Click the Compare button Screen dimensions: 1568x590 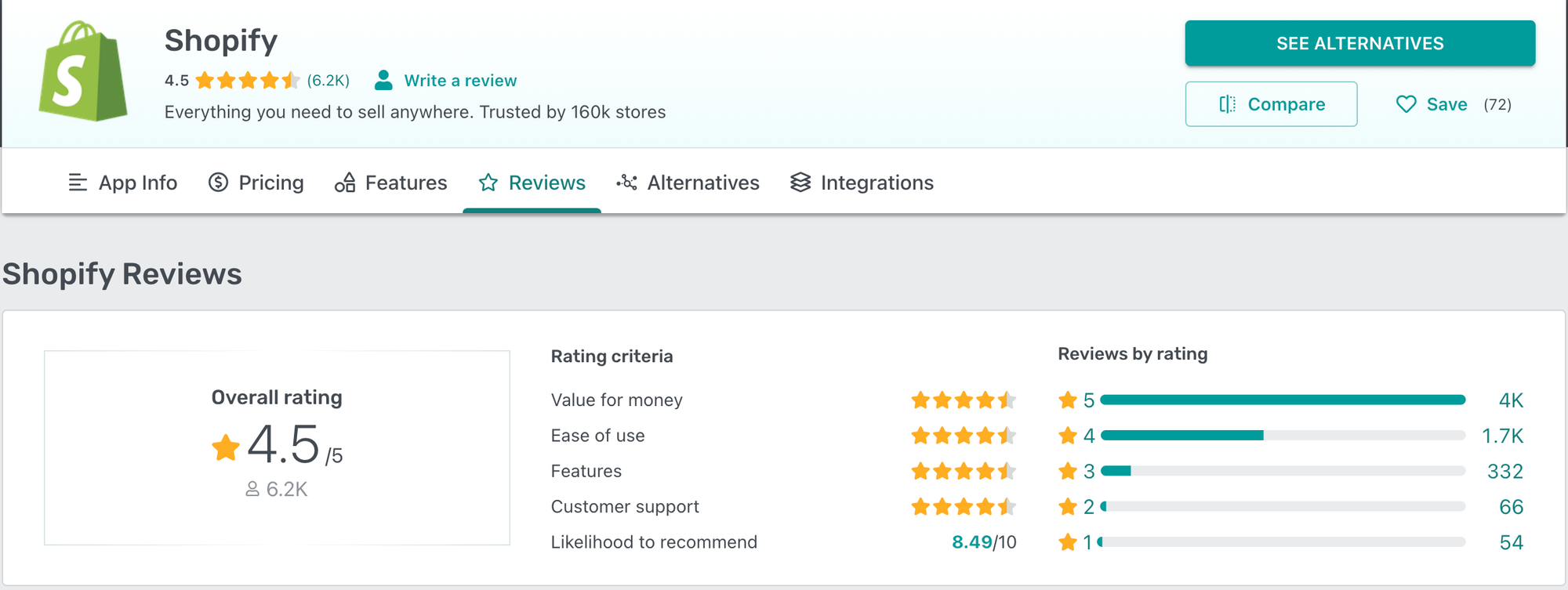click(1271, 103)
